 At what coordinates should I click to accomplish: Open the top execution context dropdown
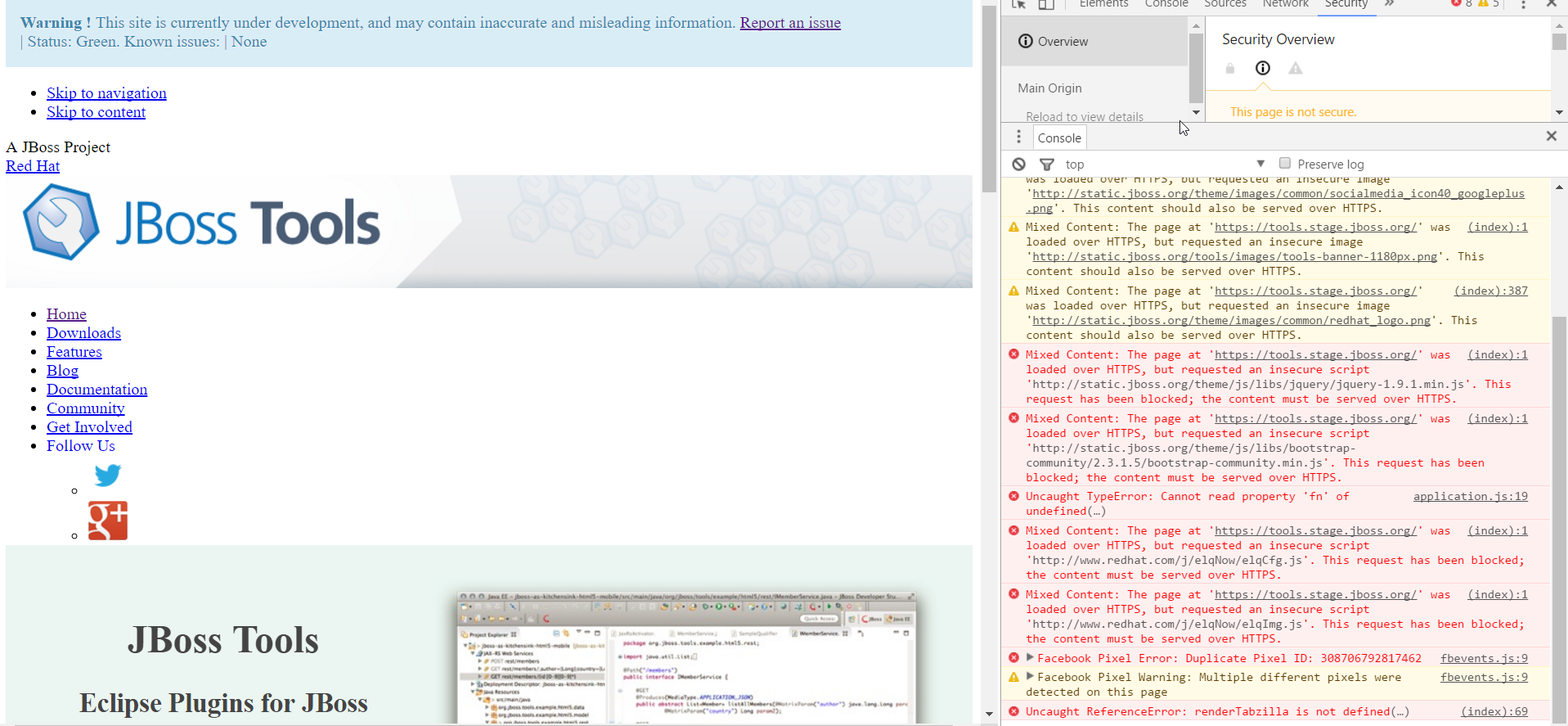(x=1165, y=165)
